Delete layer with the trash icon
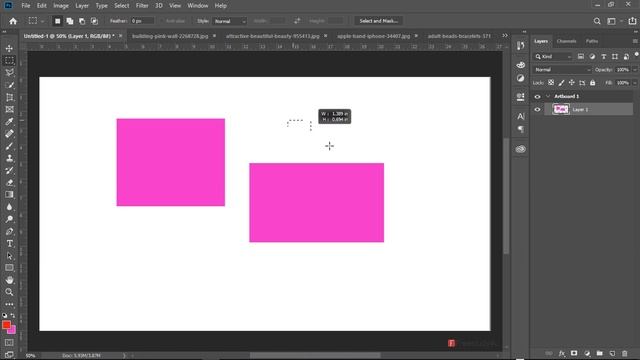Screen dimensions: 640x360 pos(625,353)
